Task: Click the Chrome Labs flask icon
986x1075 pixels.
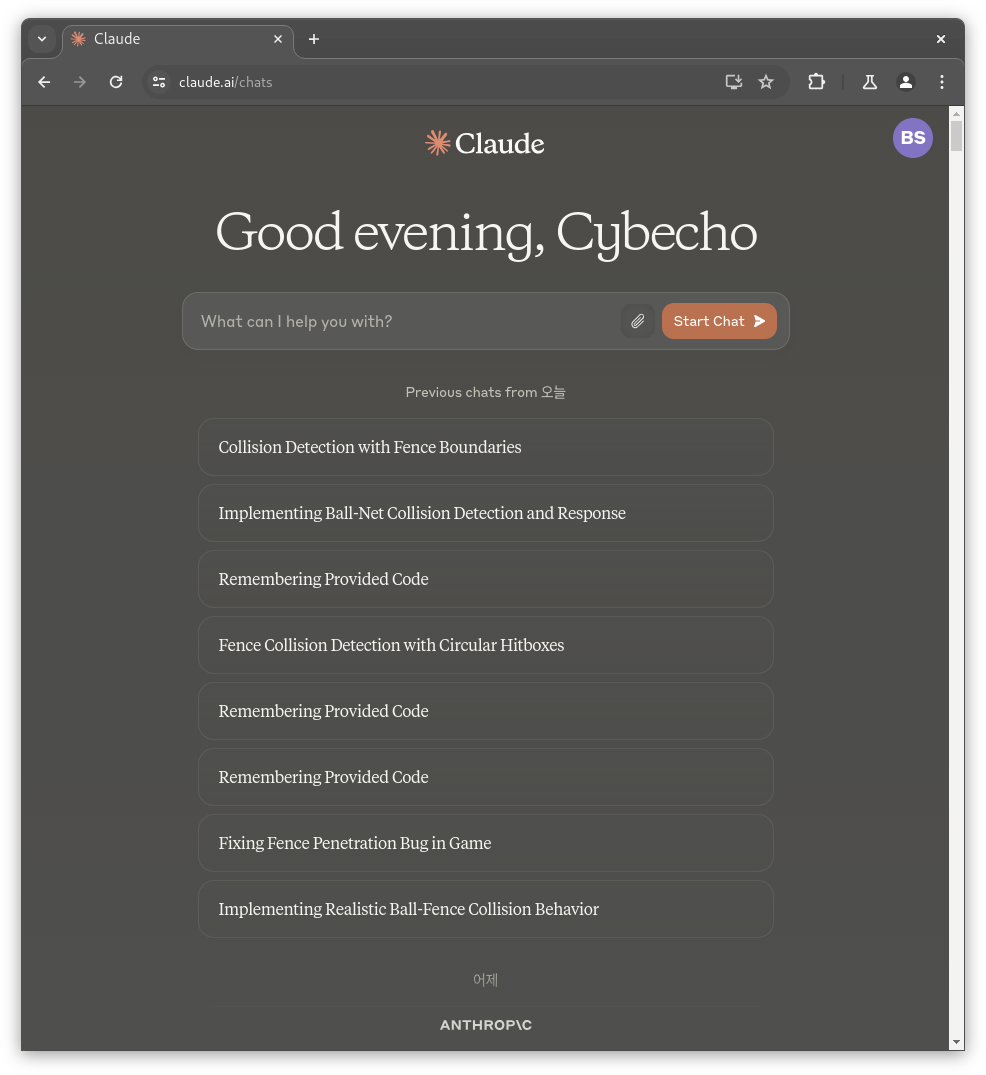Action: (869, 82)
